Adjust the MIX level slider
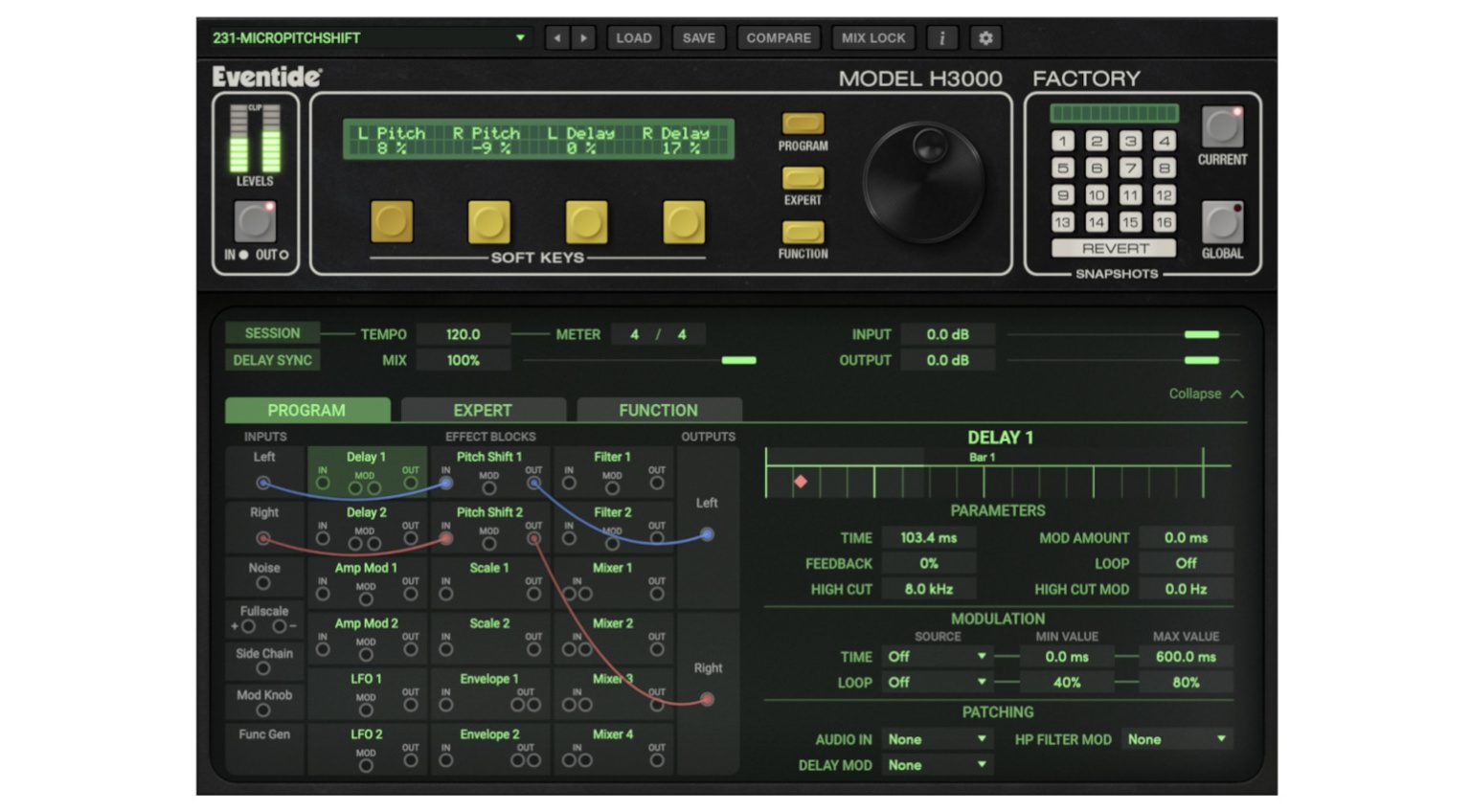Viewport: 1471px width, 812px height. tap(737, 362)
